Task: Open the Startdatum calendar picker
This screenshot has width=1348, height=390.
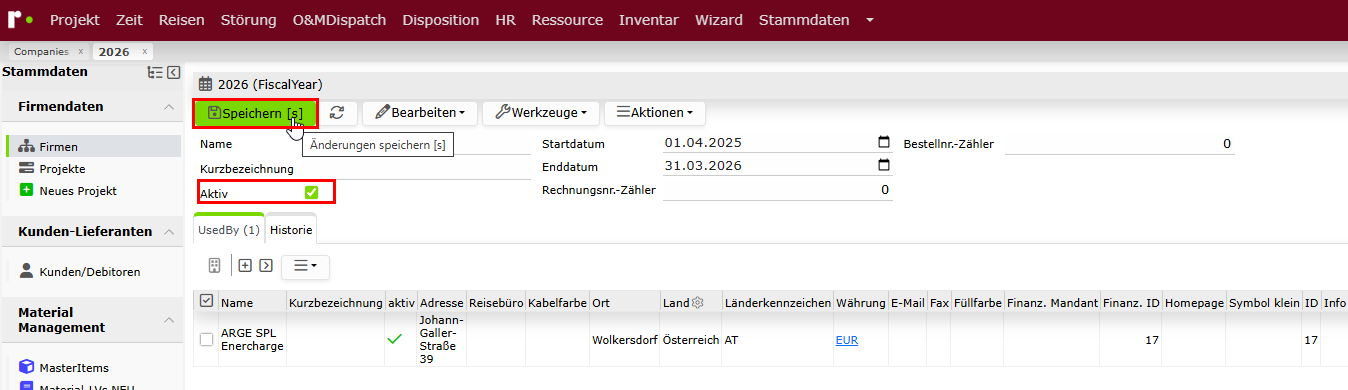Action: (883, 142)
